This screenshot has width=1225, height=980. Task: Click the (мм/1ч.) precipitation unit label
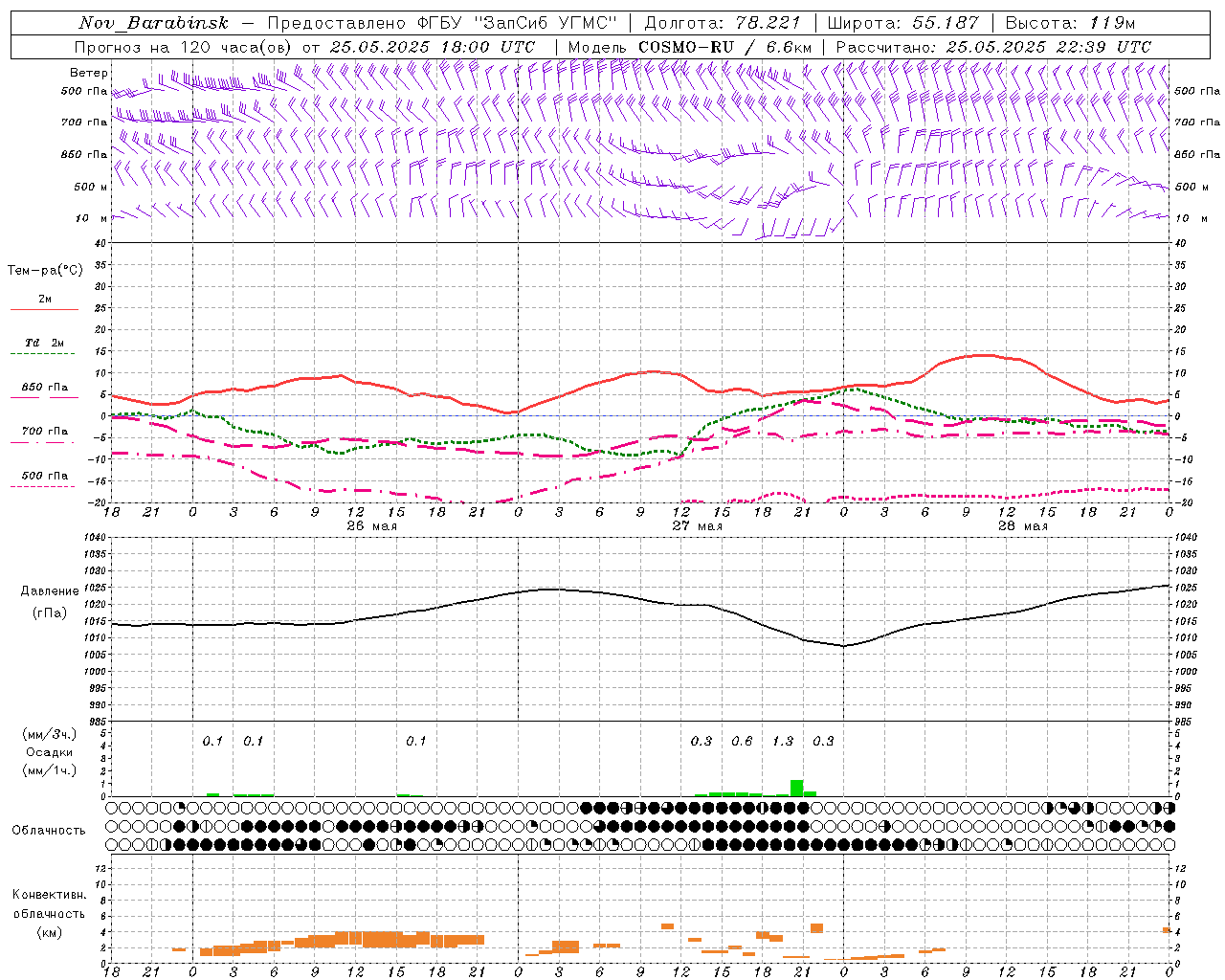tap(49, 770)
